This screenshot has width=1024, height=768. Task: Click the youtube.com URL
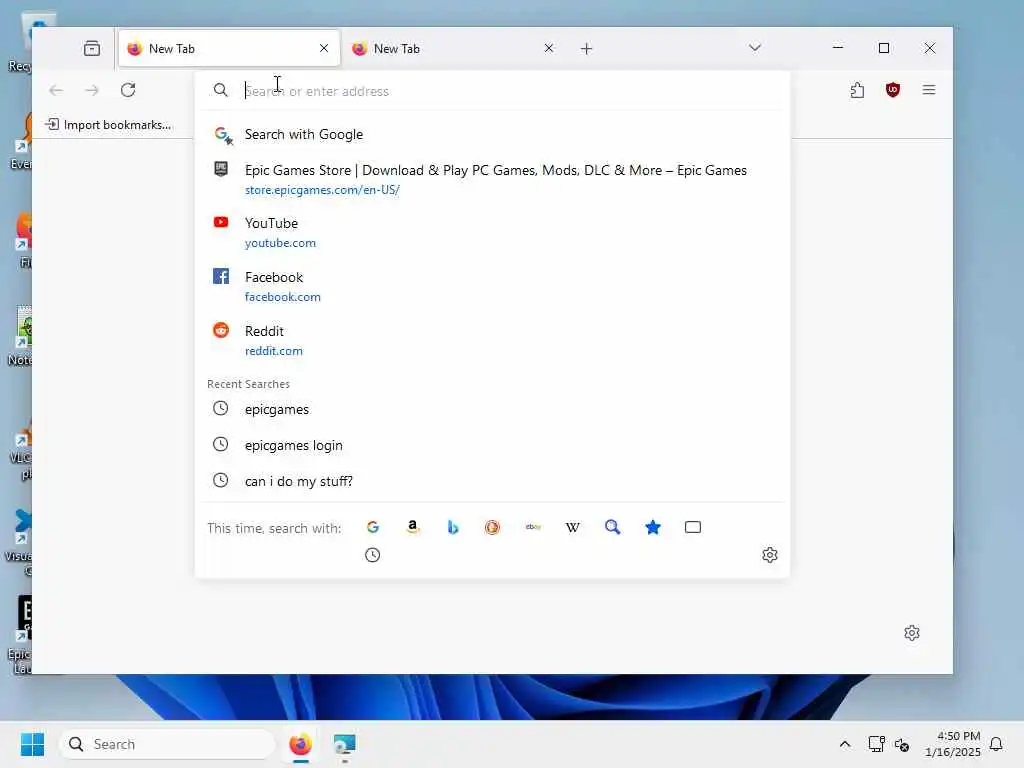click(280, 243)
